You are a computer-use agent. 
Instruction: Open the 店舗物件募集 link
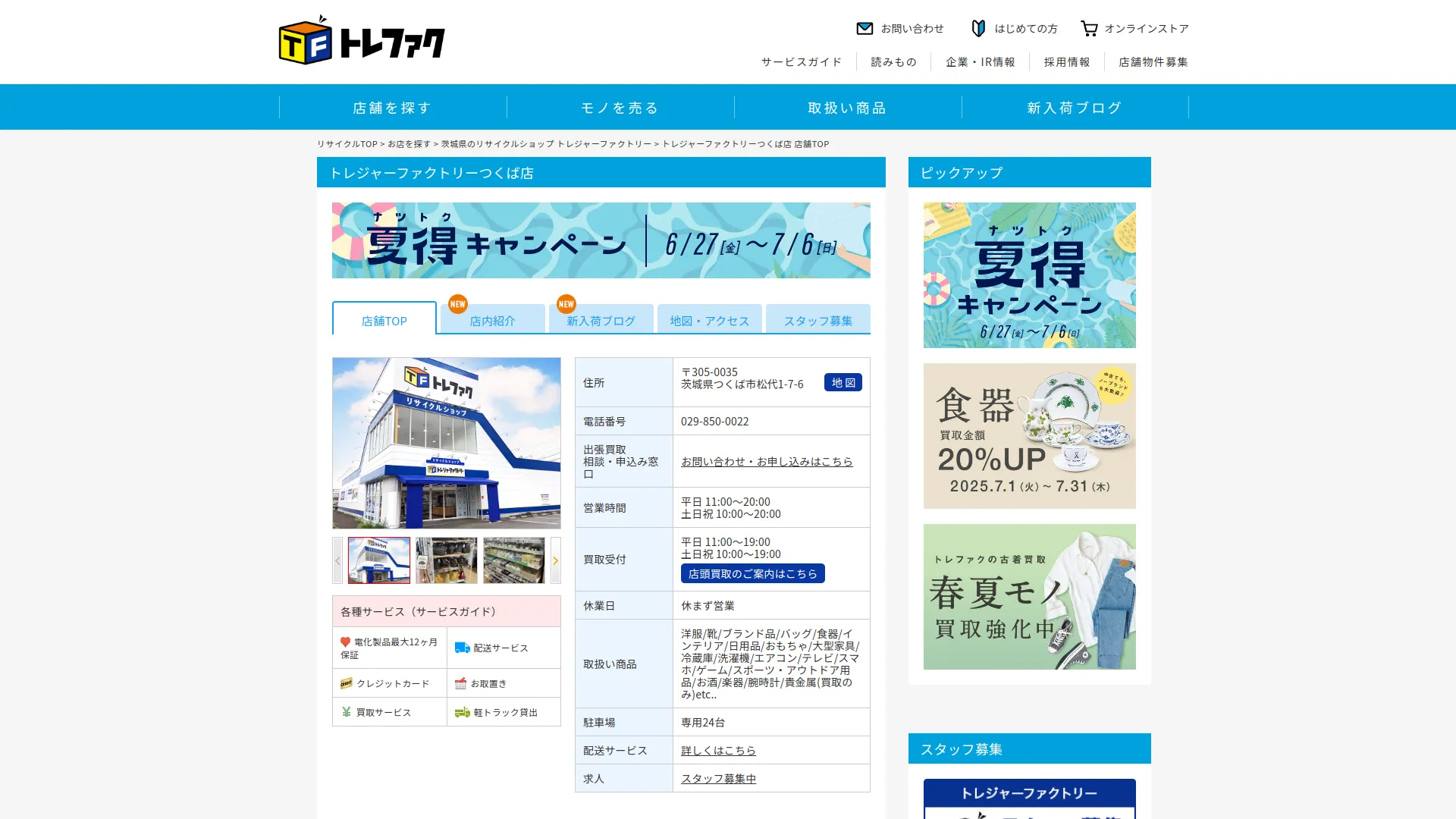pos(1153,61)
